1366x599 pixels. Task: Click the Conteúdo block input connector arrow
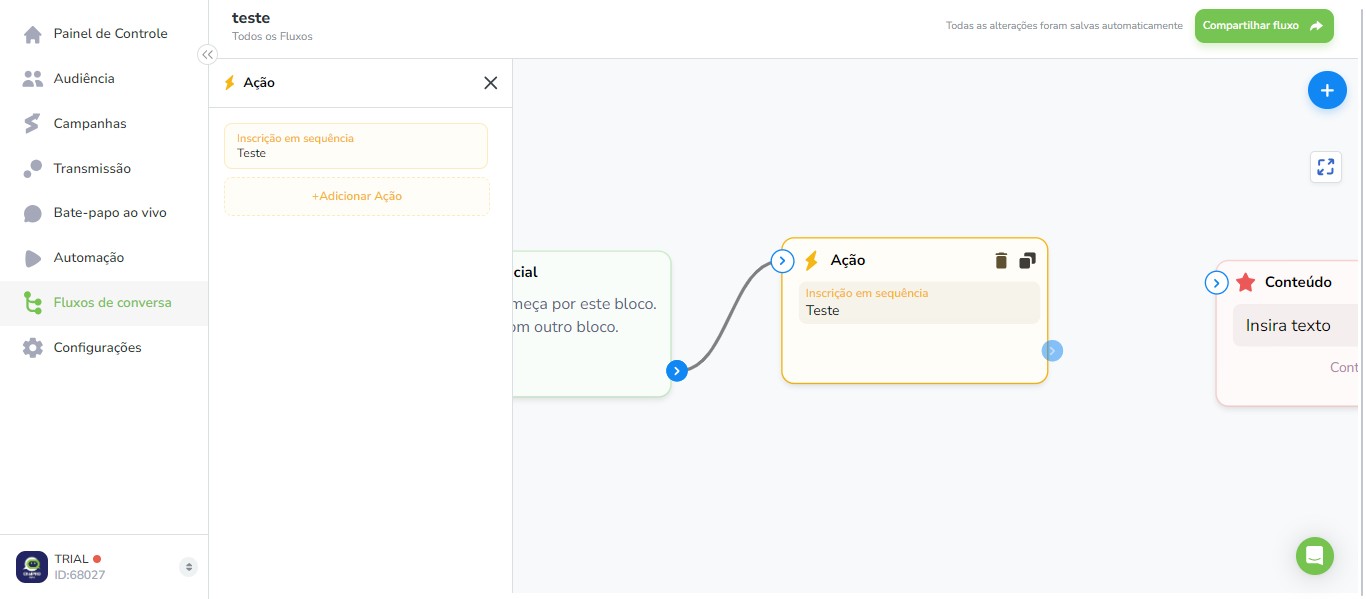(1216, 283)
